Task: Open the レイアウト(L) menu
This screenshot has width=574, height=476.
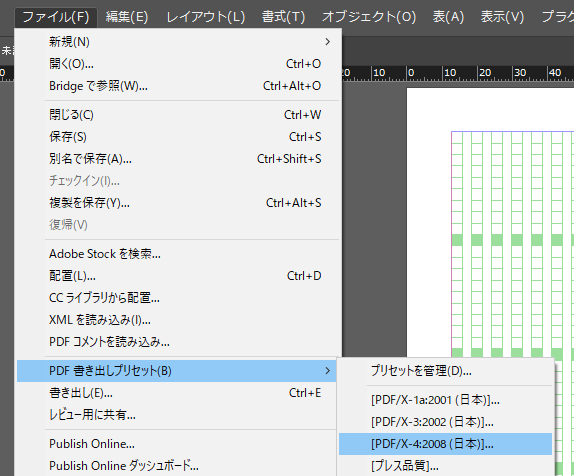Action: click(x=206, y=17)
